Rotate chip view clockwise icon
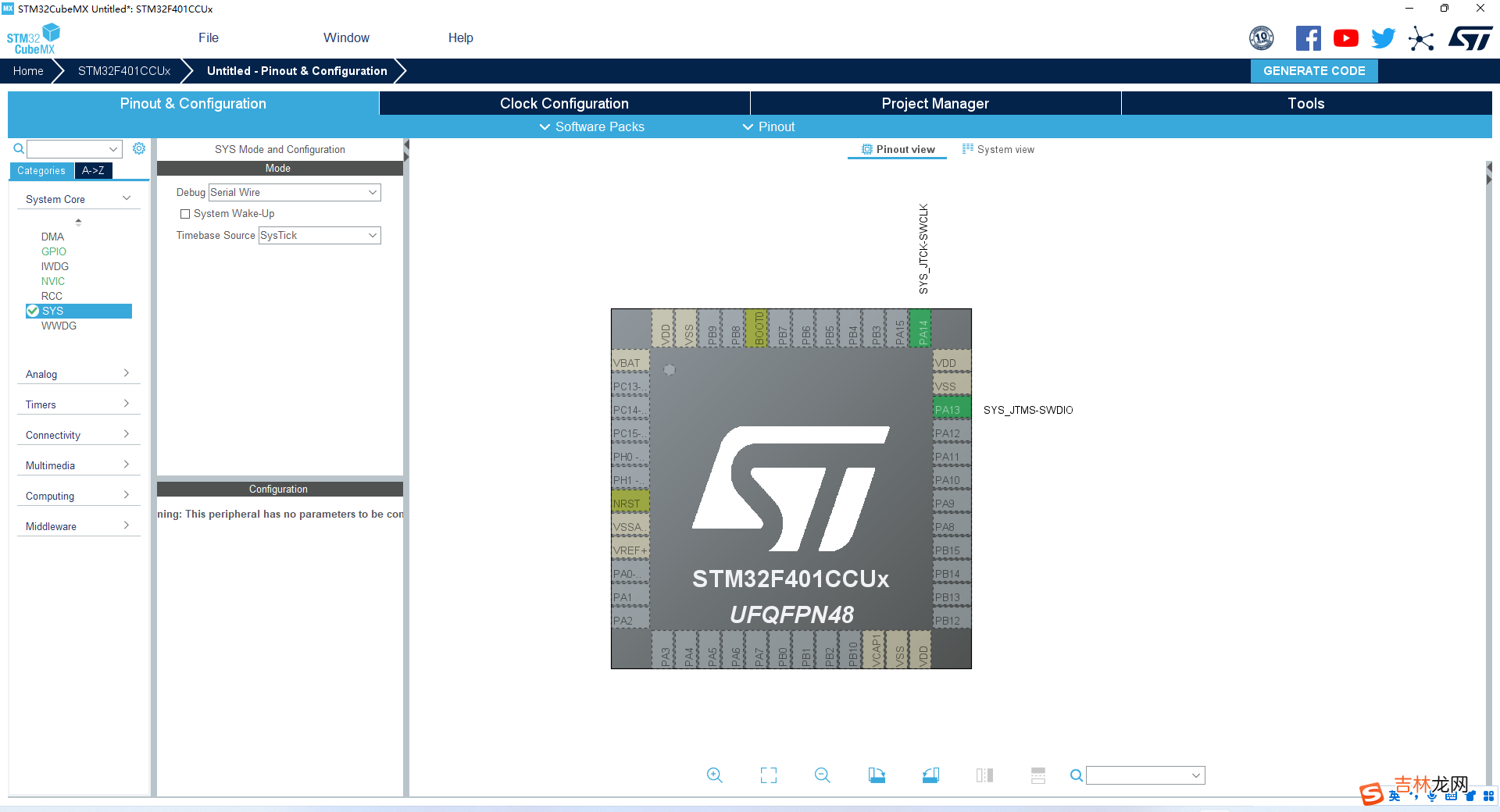This screenshot has height=812, width=1500. [x=877, y=775]
